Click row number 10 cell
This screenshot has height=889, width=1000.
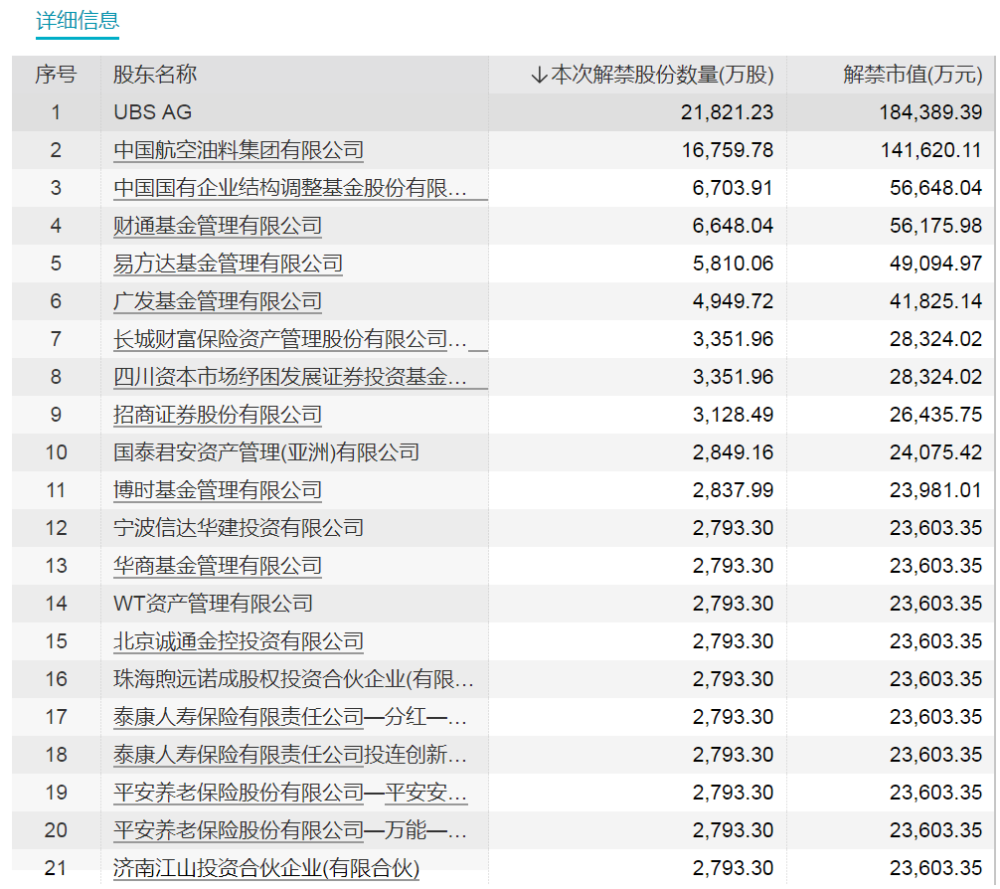point(56,453)
